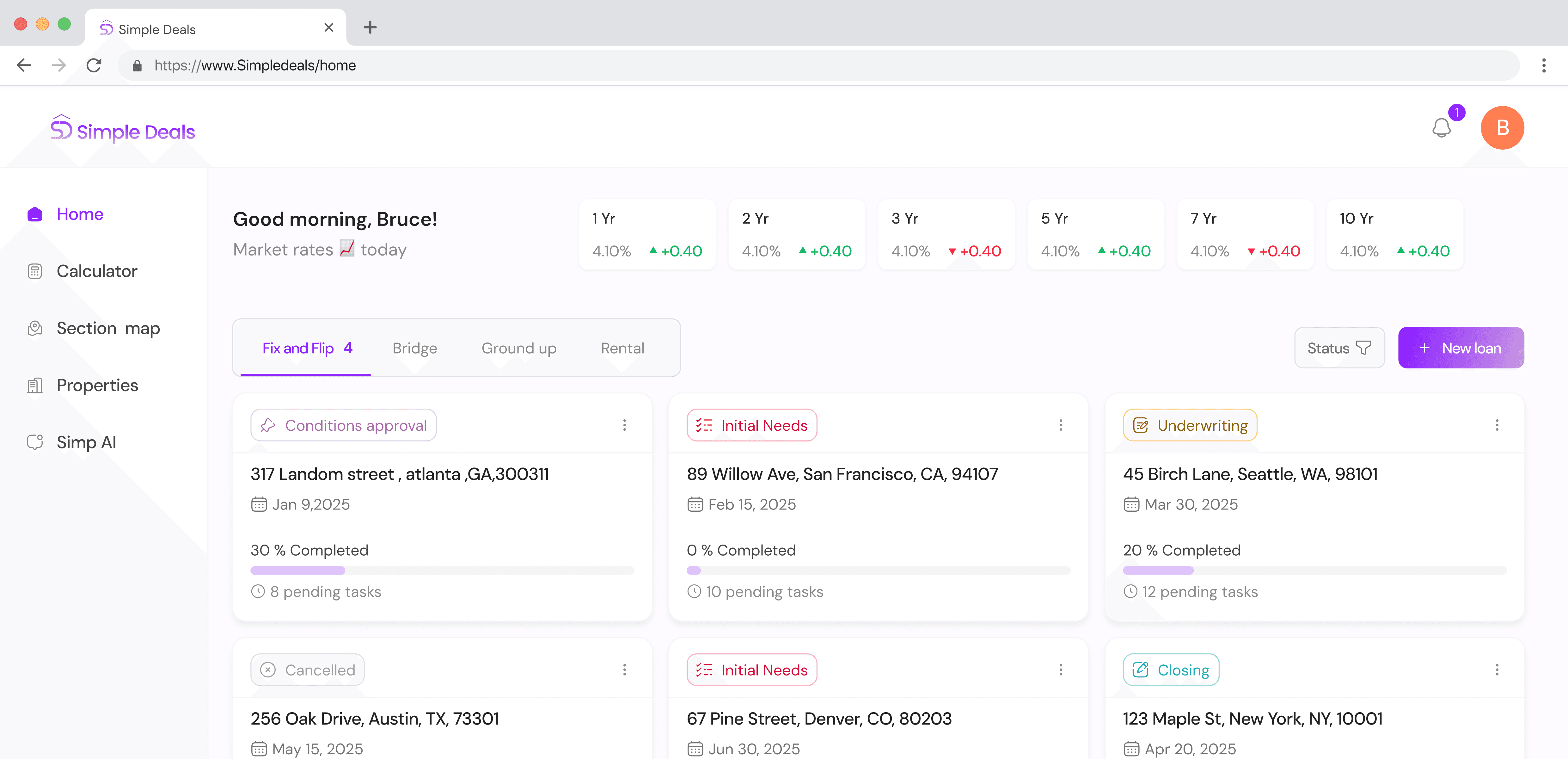Click the browser forward arrow
The image size is (1568, 759).
click(59, 65)
